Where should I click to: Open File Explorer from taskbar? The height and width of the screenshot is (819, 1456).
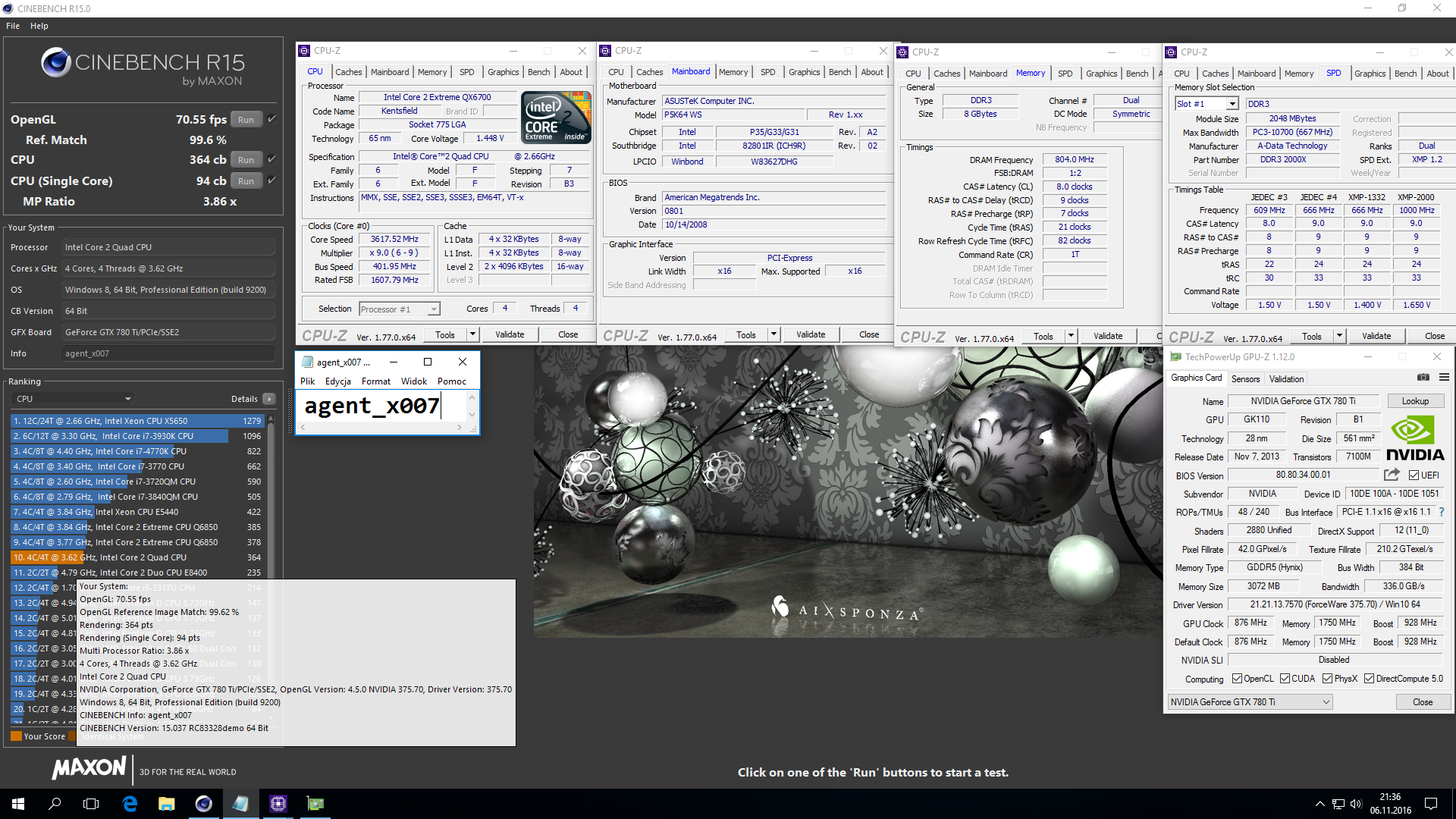coord(167,804)
